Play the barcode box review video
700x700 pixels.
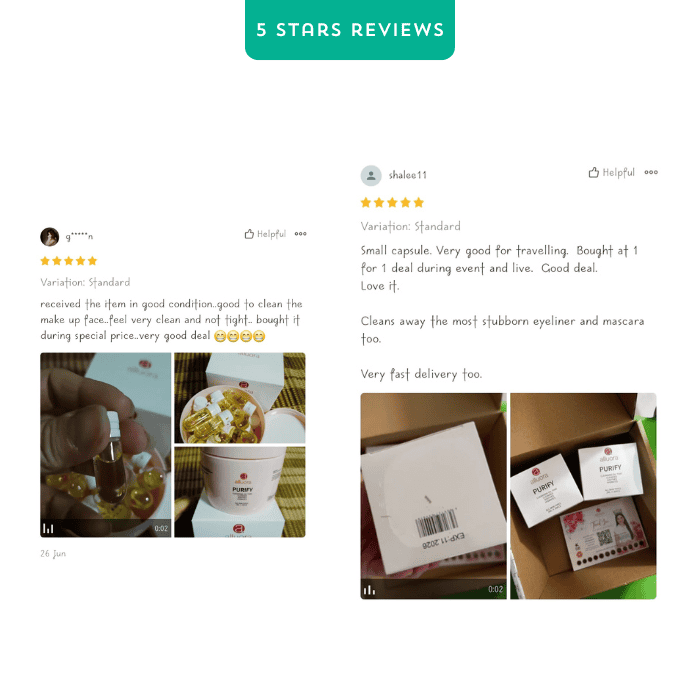point(433,496)
